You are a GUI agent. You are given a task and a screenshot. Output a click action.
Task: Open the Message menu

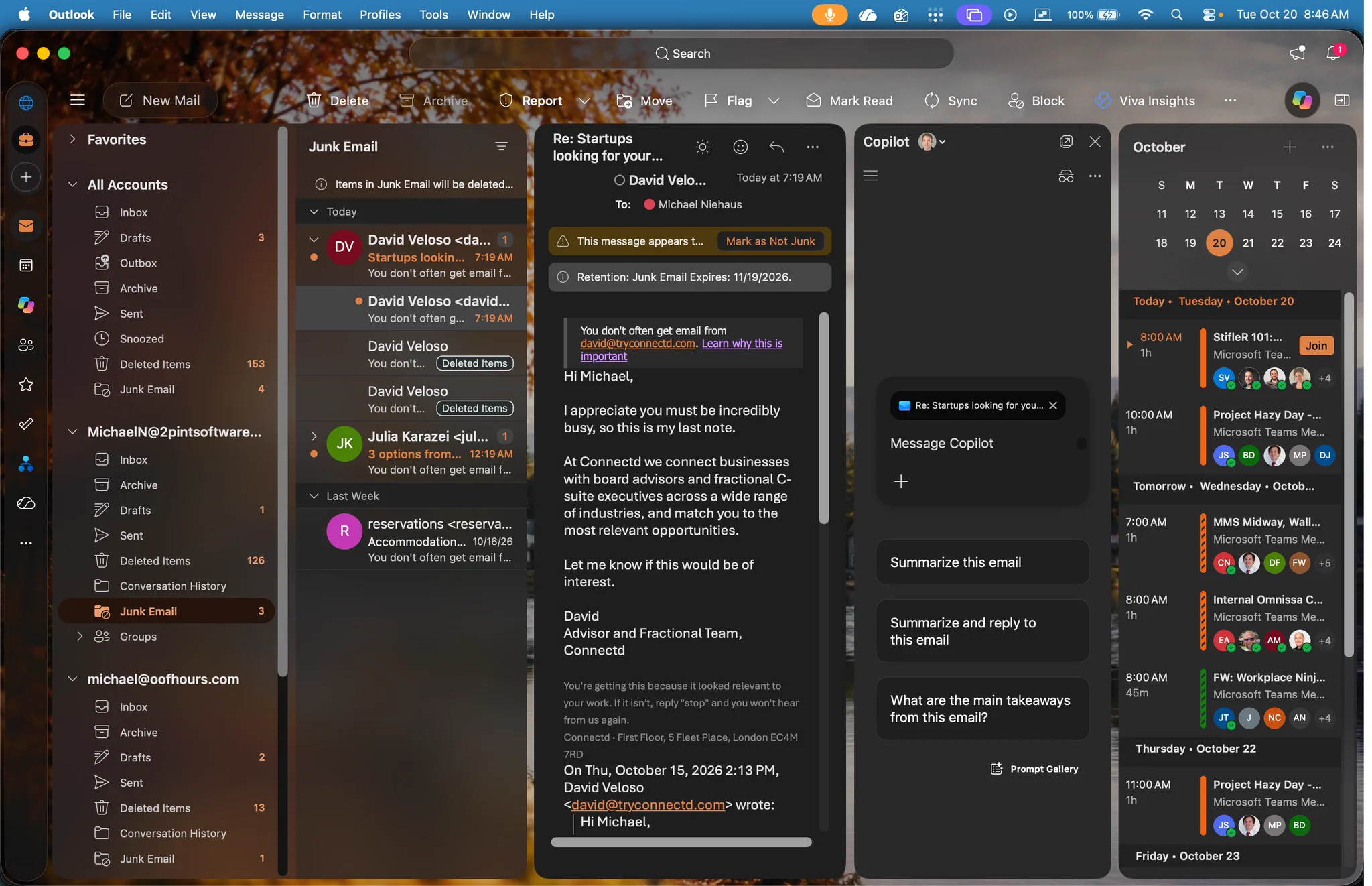point(259,15)
